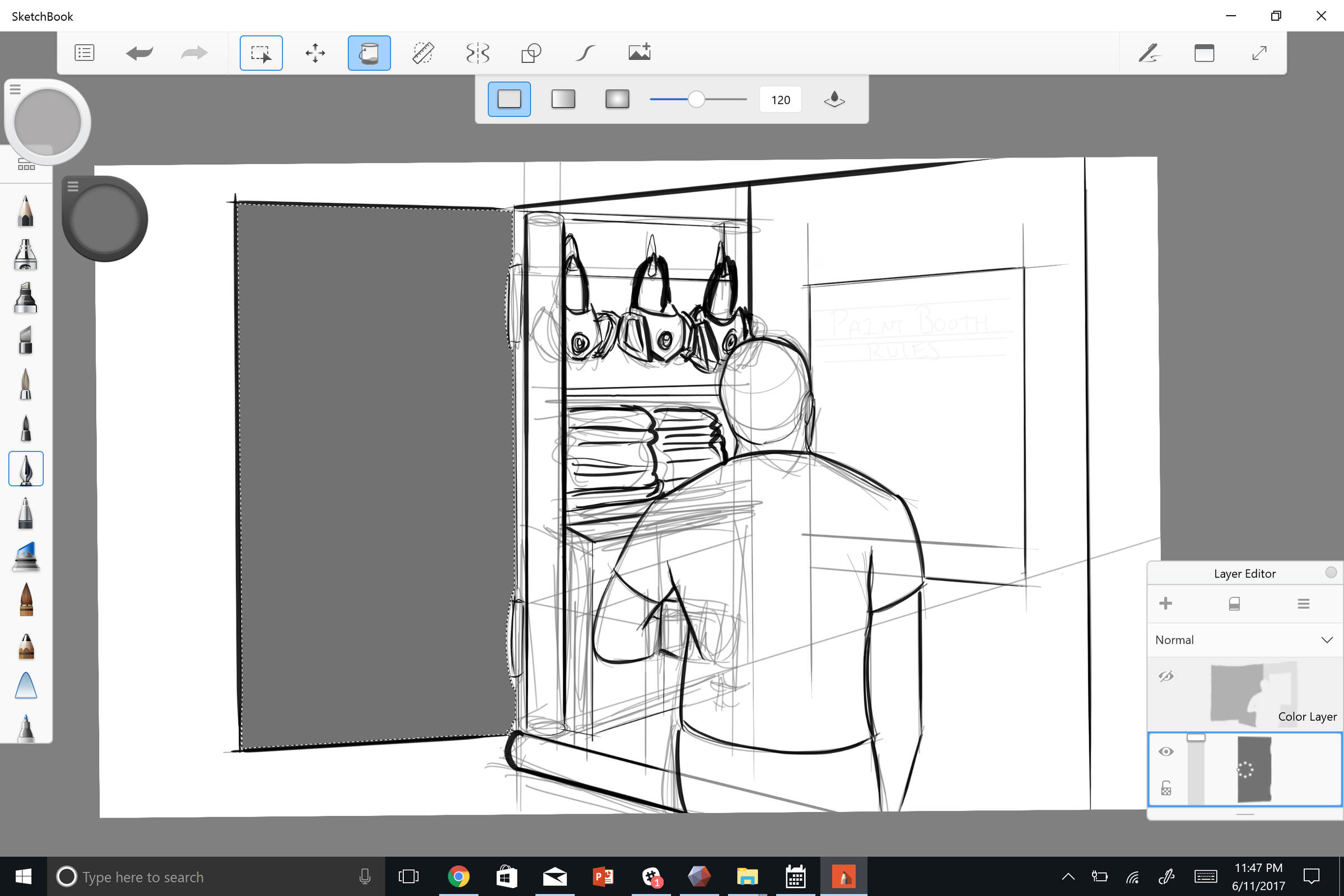Adjust the flood fill tolerance slider
Screen dimensions: 1344x896
tap(698, 99)
